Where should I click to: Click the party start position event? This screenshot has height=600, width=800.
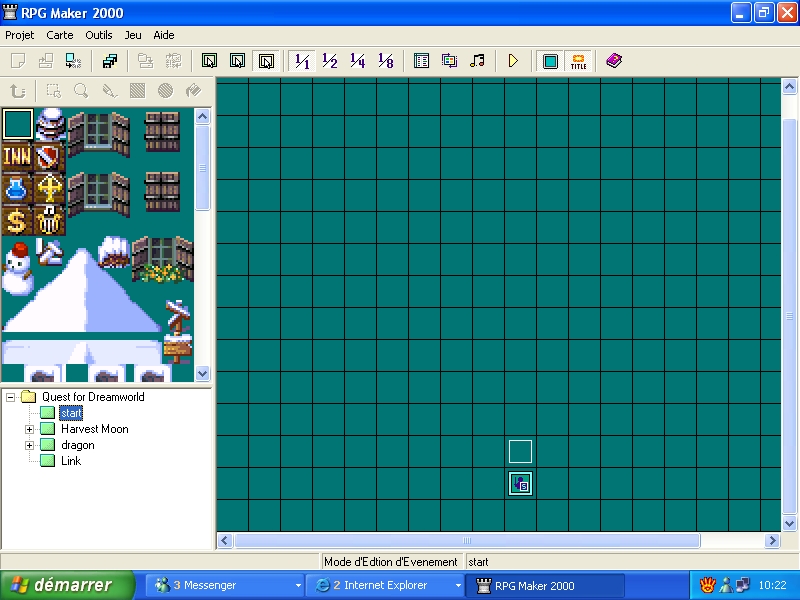pos(520,484)
